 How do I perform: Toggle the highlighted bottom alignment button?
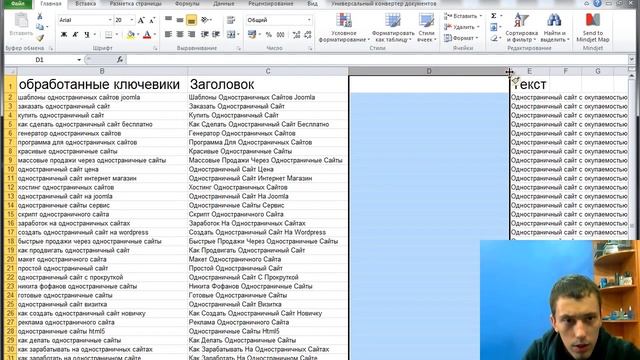coord(191,20)
